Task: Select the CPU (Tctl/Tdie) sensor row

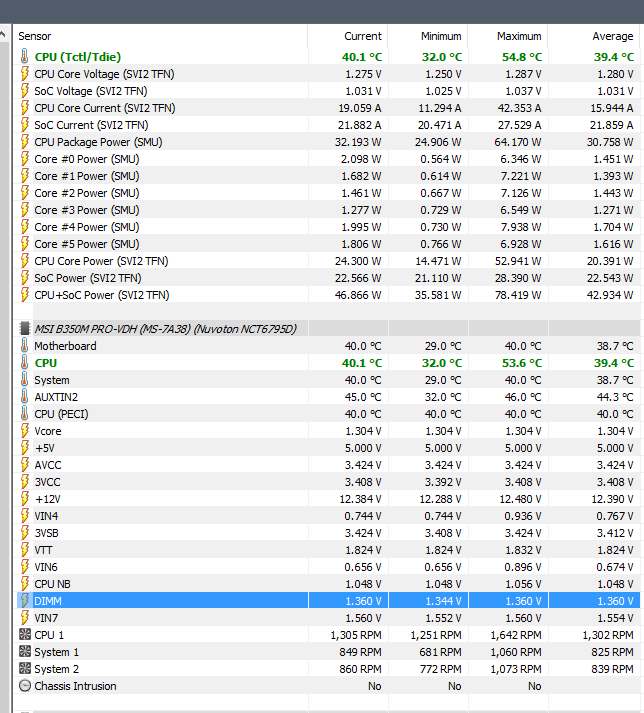Action: point(328,57)
